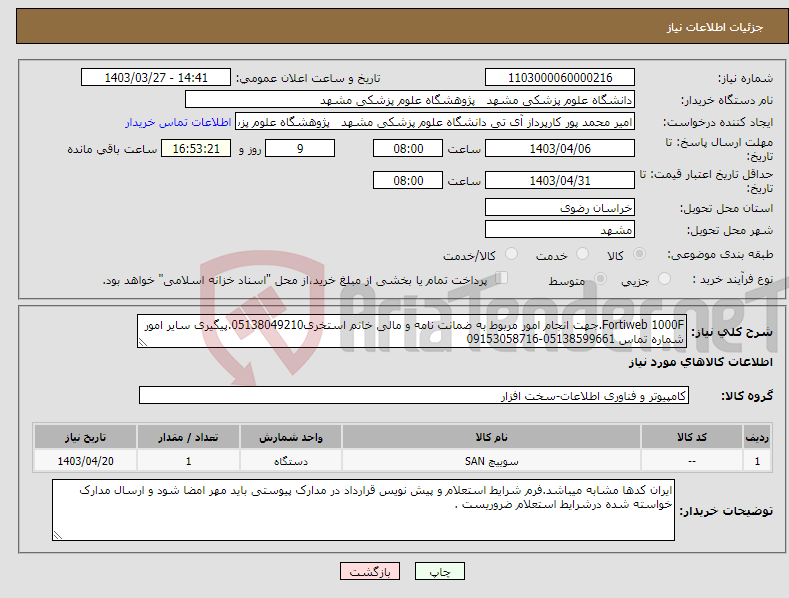
Task: Click the واحد شمارش column header
Action: tap(290, 437)
